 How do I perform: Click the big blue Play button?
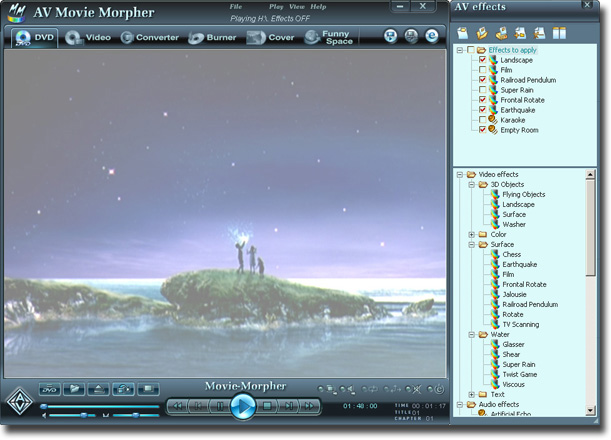tap(243, 406)
